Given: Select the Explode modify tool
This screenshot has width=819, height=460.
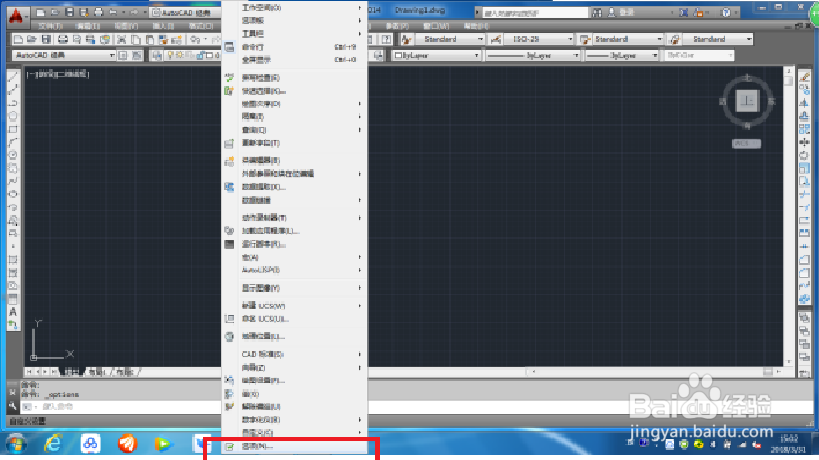Looking at the screenshot, I should click(x=804, y=299).
